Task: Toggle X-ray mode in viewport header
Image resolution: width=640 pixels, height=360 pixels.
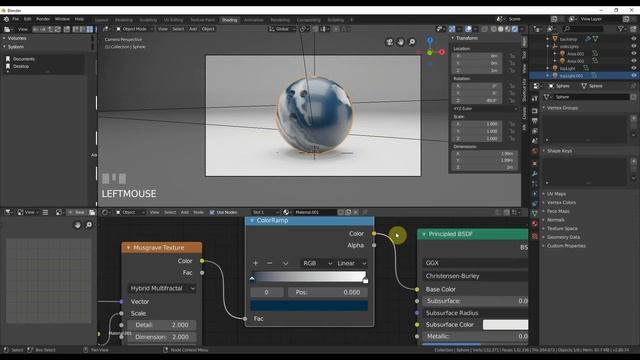Action: click(x=484, y=29)
